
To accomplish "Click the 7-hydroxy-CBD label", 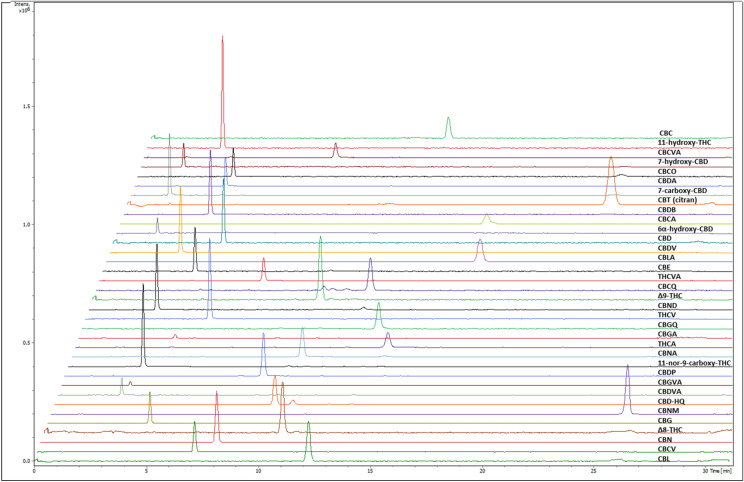I will (x=683, y=162).
